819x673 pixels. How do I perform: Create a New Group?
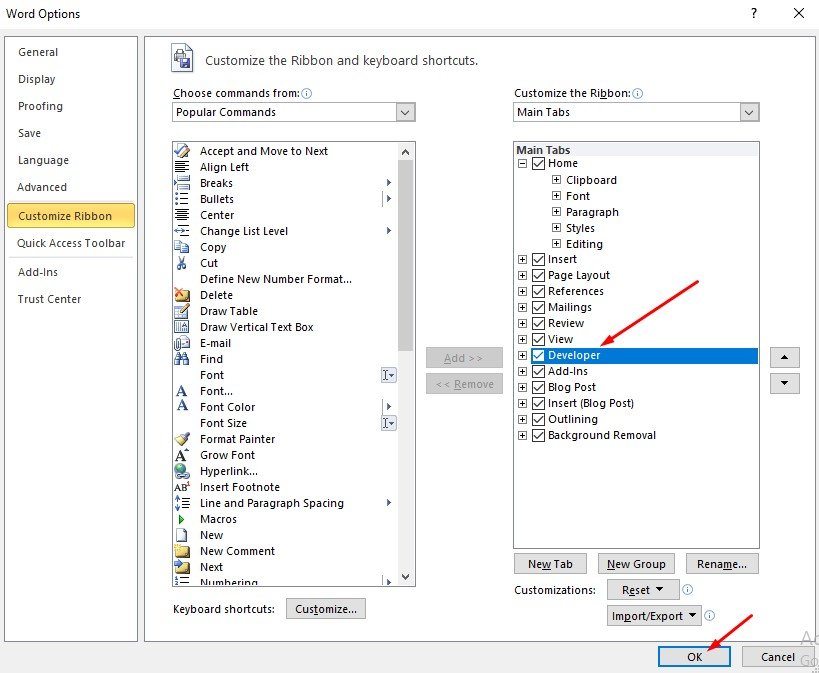(x=636, y=564)
